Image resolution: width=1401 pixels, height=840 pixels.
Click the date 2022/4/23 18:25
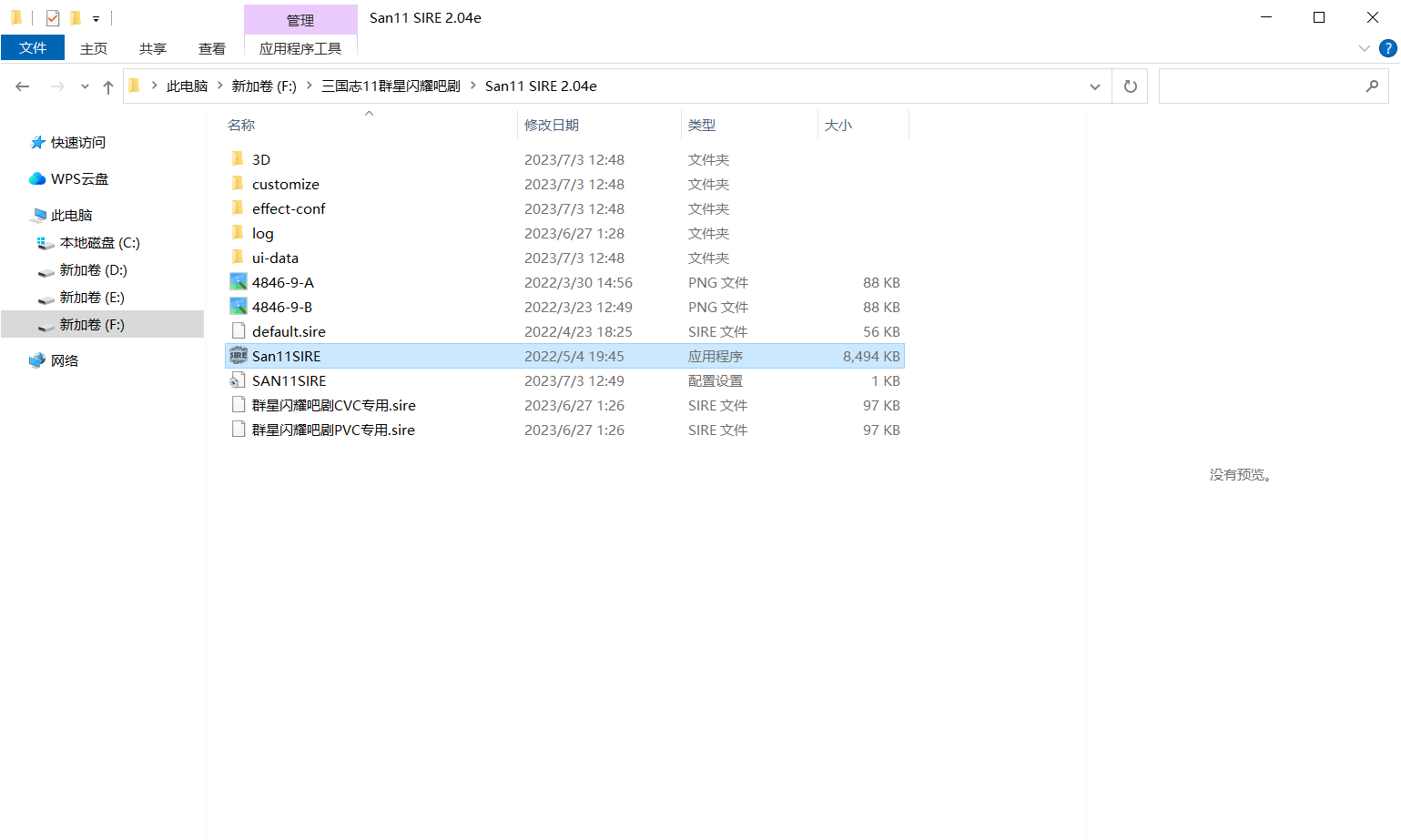pos(578,331)
